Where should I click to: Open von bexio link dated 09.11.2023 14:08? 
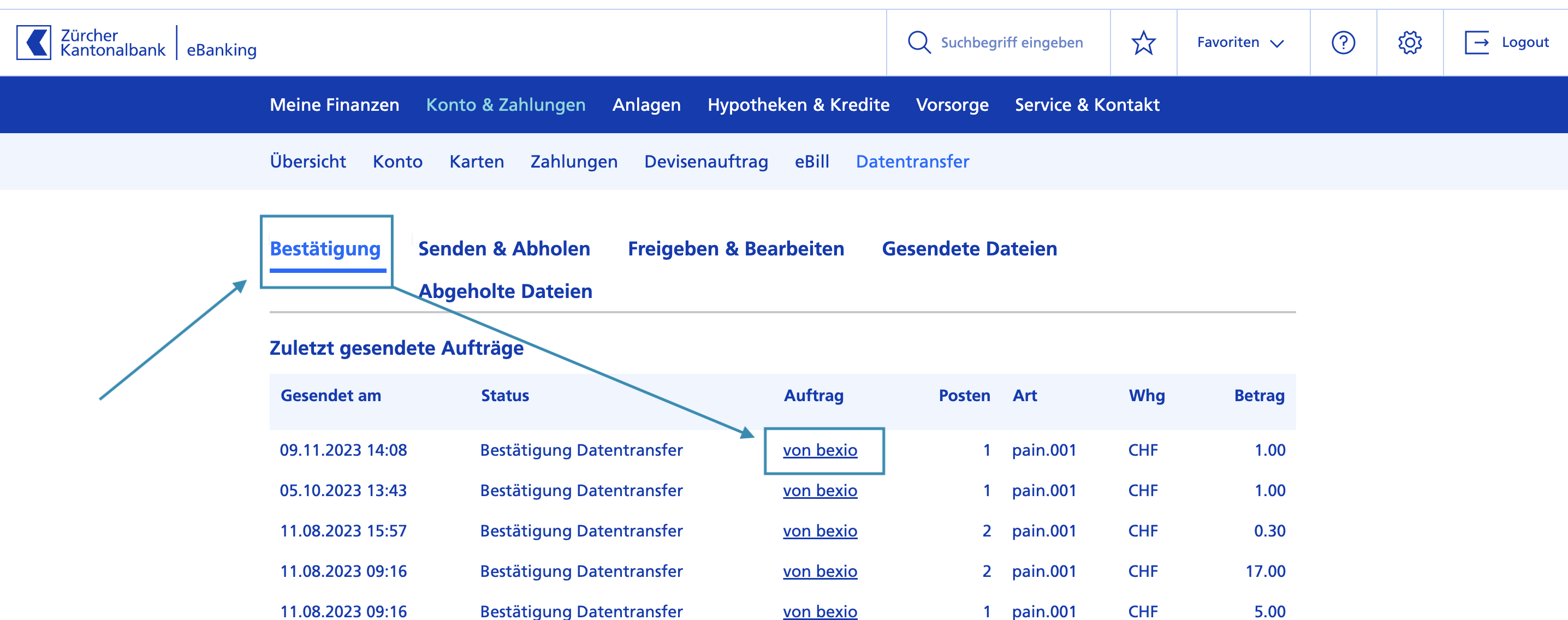pos(820,450)
